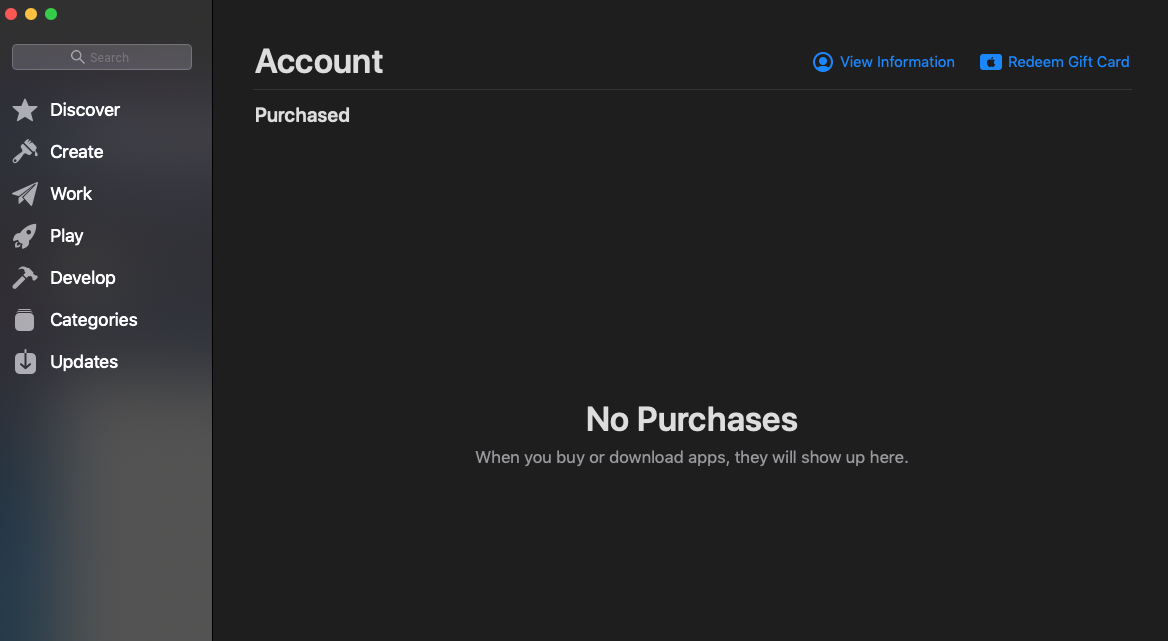Click the Categories stack icon
Image resolution: width=1168 pixels, height=641 pixels.
(x=25, y=320)
